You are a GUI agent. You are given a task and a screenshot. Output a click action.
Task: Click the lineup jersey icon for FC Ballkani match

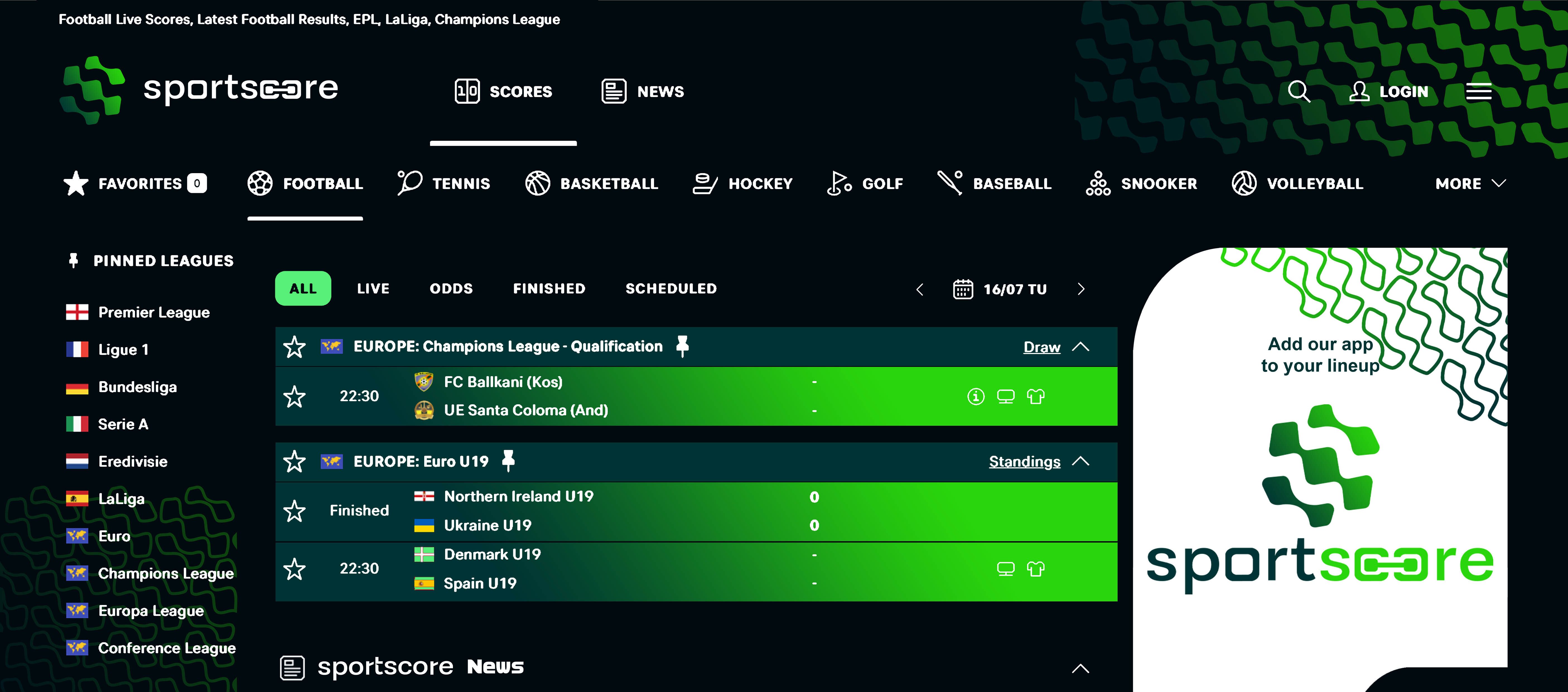[1035, 397]
